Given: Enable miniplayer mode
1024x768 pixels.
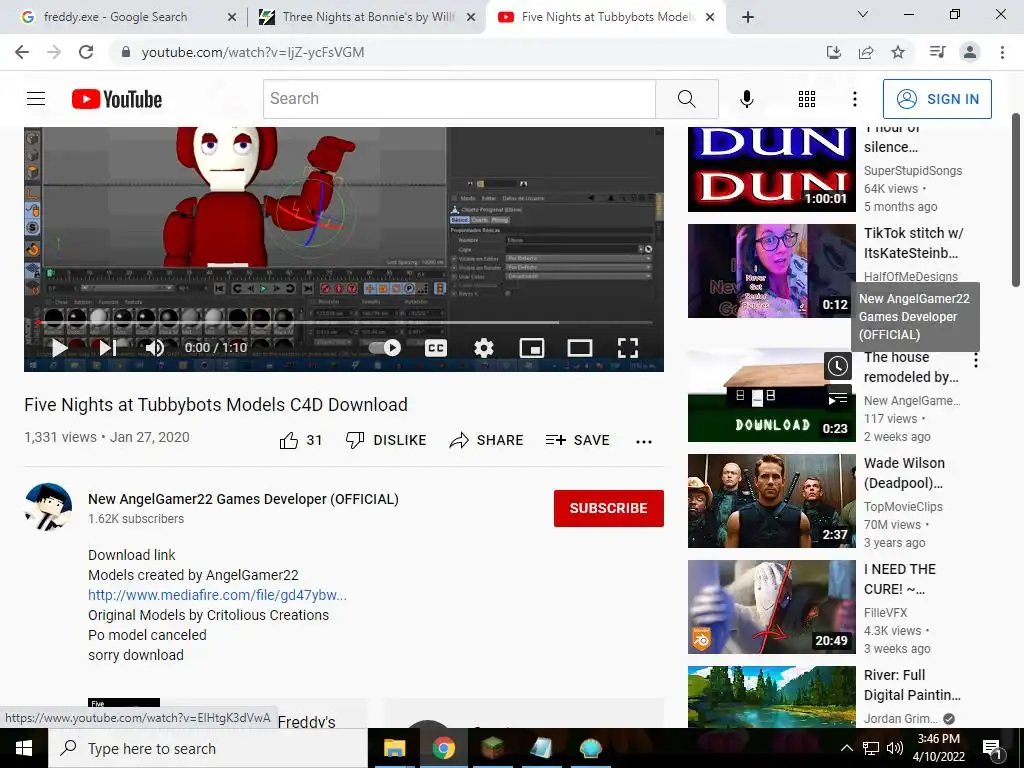Looking at the screenshot, I should point(532,347).
